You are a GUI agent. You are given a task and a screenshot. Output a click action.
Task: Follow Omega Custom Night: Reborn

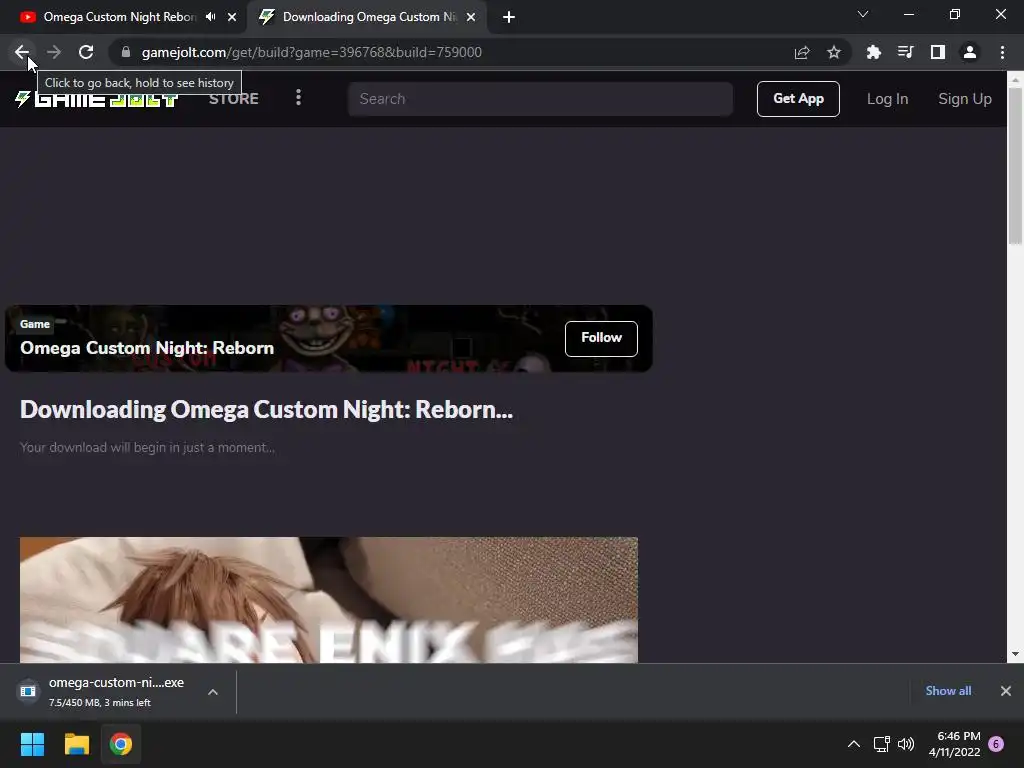pos(601,338)
